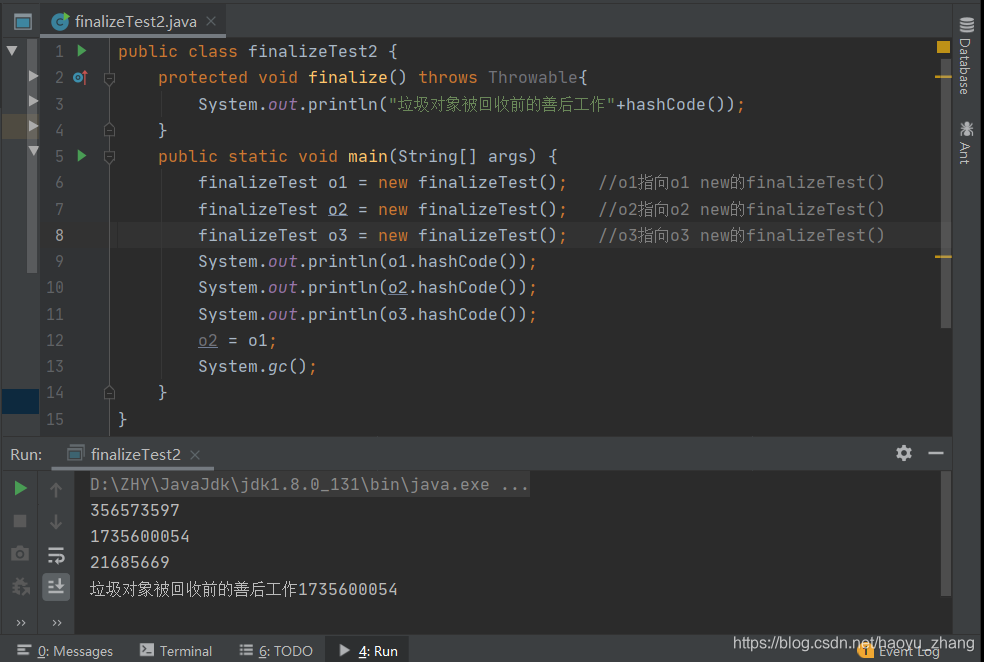984x662 pixels.
Task: Open the Terminal tool window
Action: (x=176, y=651)
